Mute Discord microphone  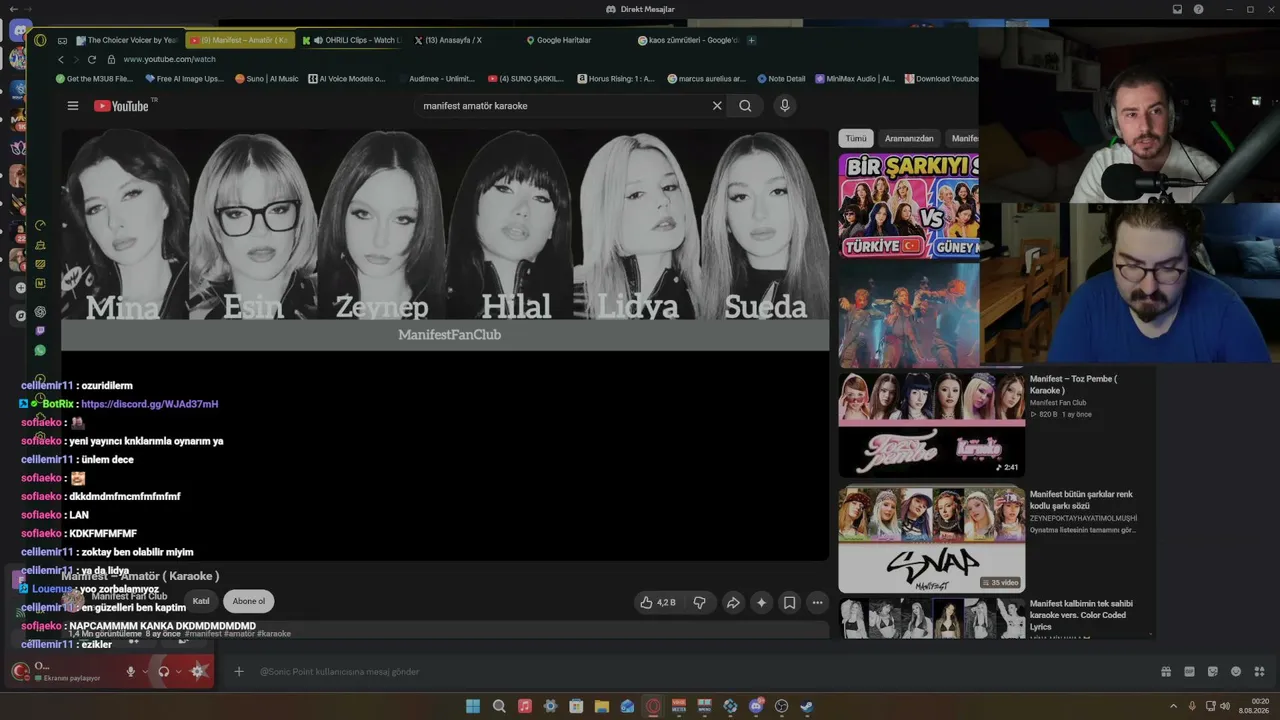pyautogui.click(x=130, y=672)
